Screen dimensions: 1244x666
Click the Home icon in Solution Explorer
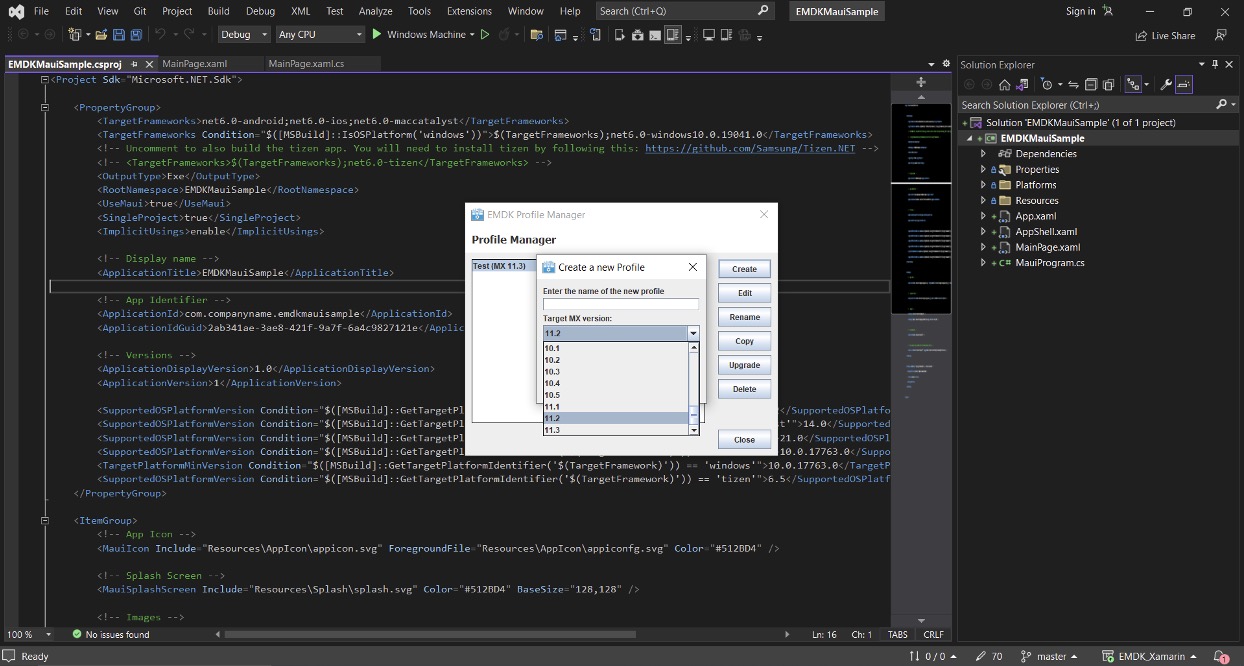1004,85
